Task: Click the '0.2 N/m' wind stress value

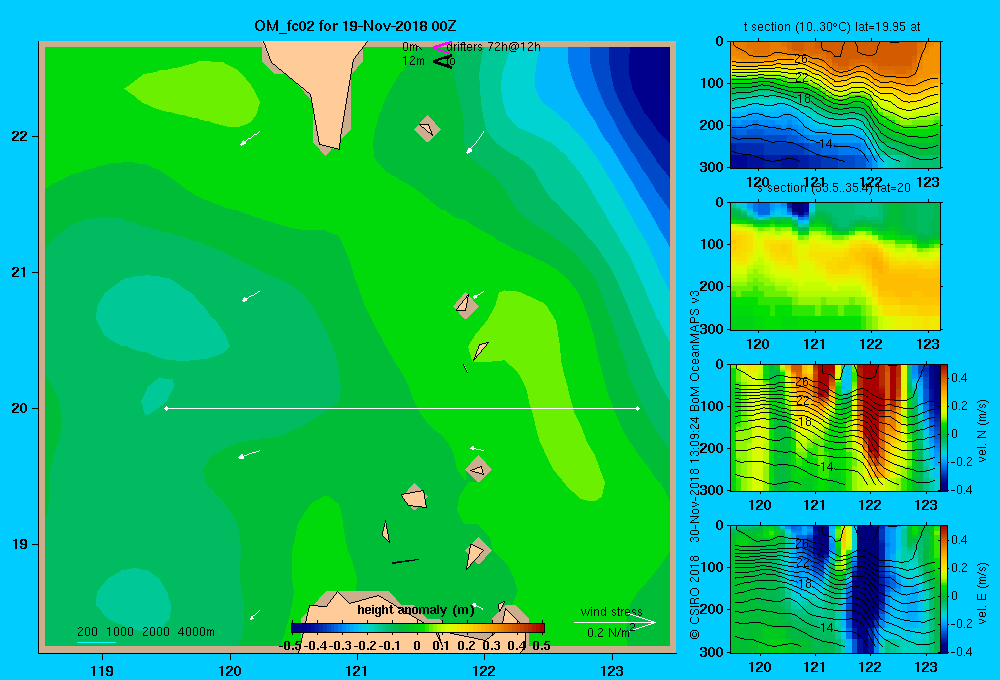Action: 609,633
